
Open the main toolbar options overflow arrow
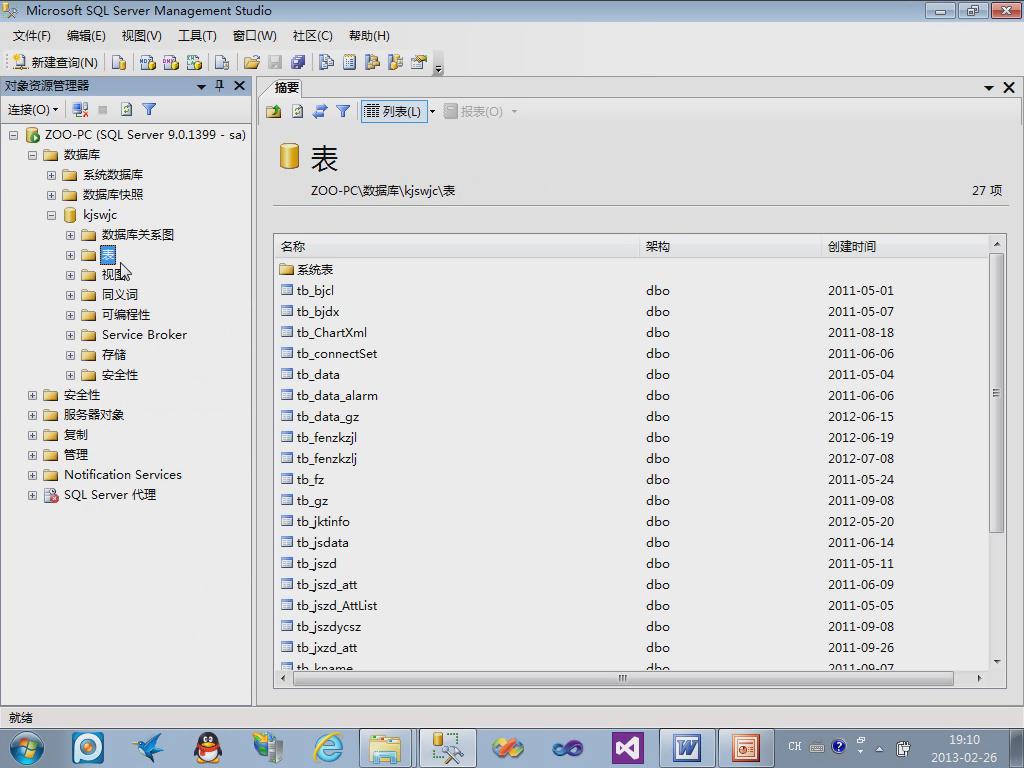pos(439,64)
